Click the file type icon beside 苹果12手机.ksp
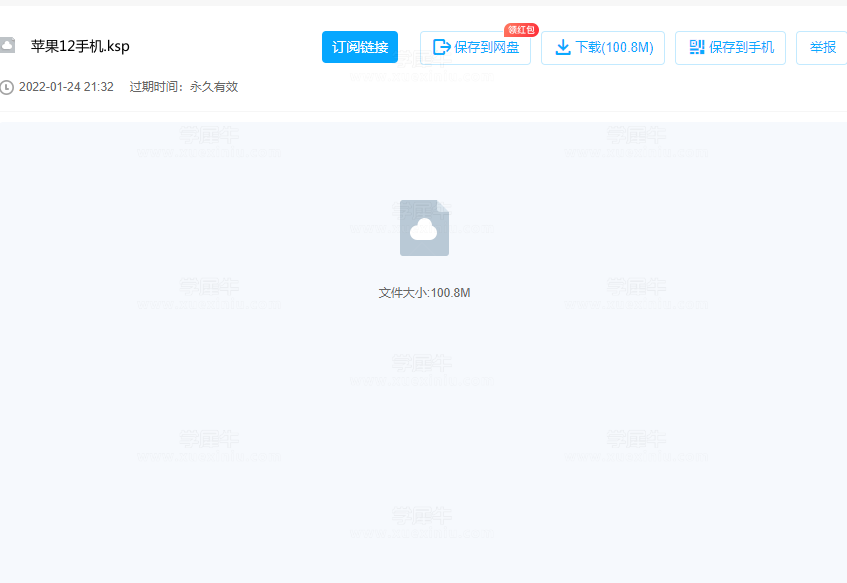The height and width of the screenshot is (583, 847). pyautogui.click(x=7, y=45)
